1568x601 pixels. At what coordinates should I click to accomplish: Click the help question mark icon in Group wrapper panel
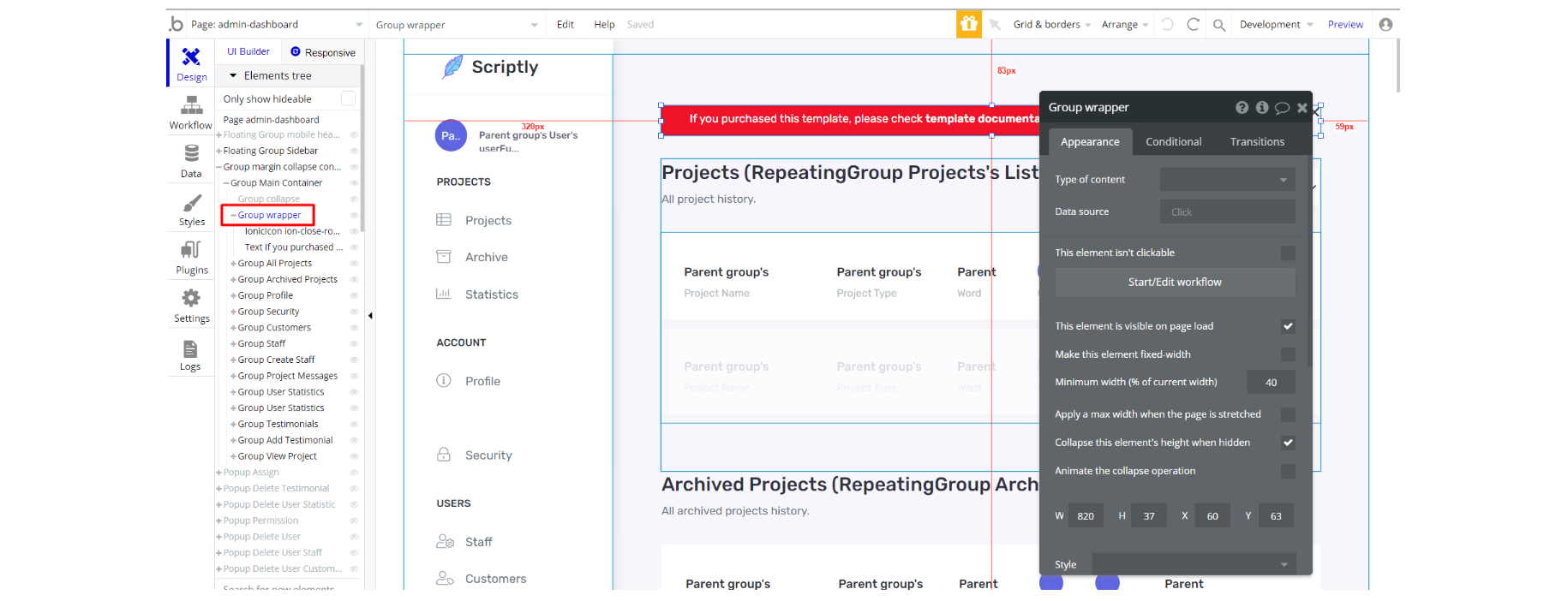tap(1242, 107)
